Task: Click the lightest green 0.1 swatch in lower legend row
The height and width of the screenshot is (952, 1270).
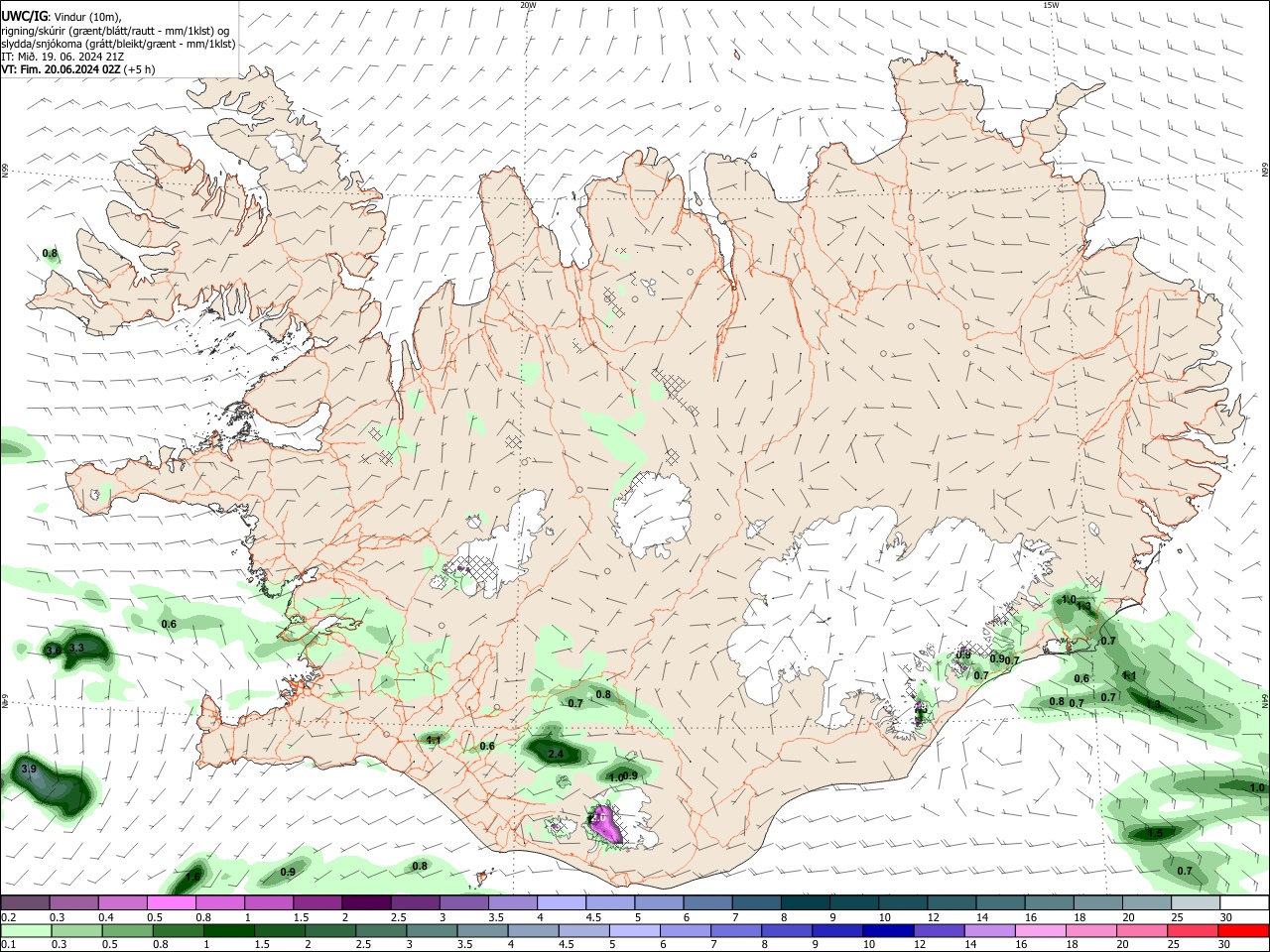Action: click(x=26, y=930)
